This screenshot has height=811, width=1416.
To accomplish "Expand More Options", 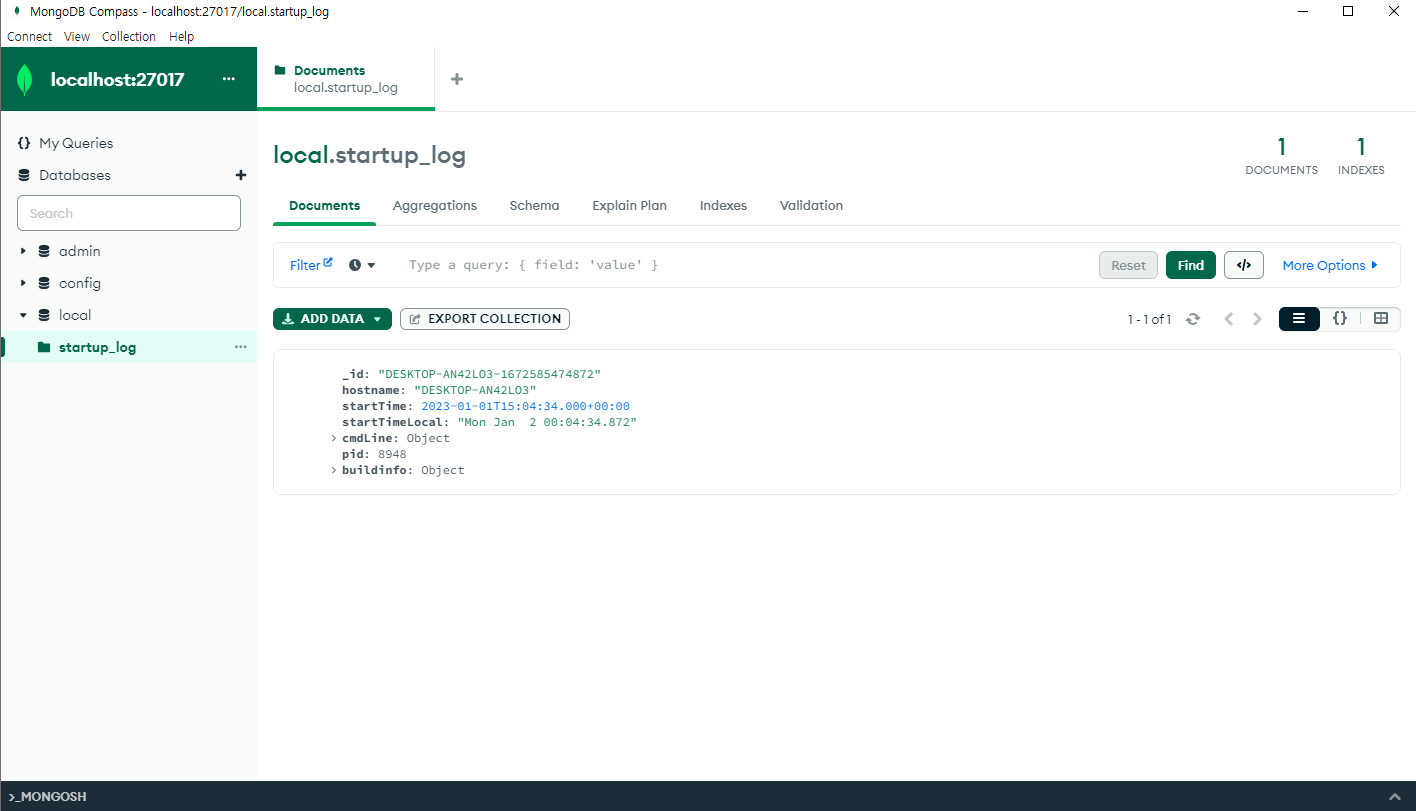I will point(1330,265).
